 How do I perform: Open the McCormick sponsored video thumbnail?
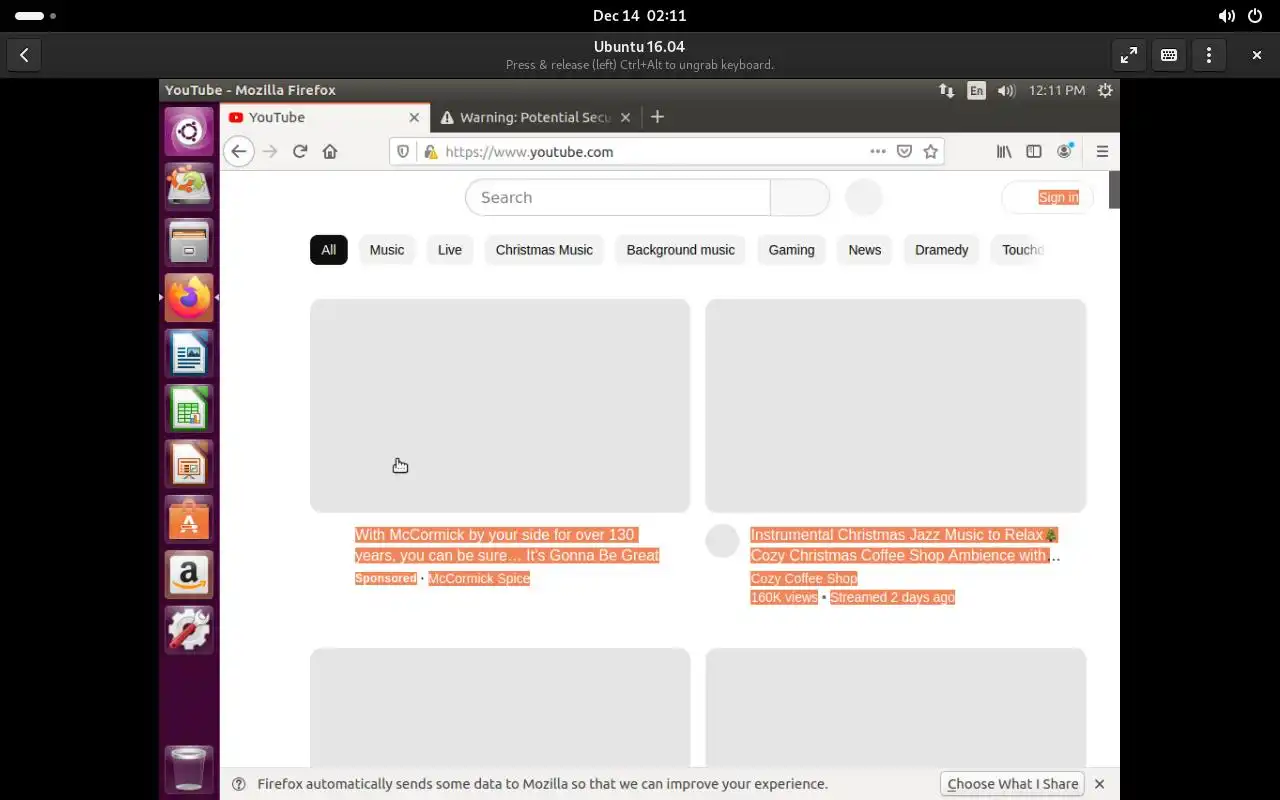click(x=500, y=406)
